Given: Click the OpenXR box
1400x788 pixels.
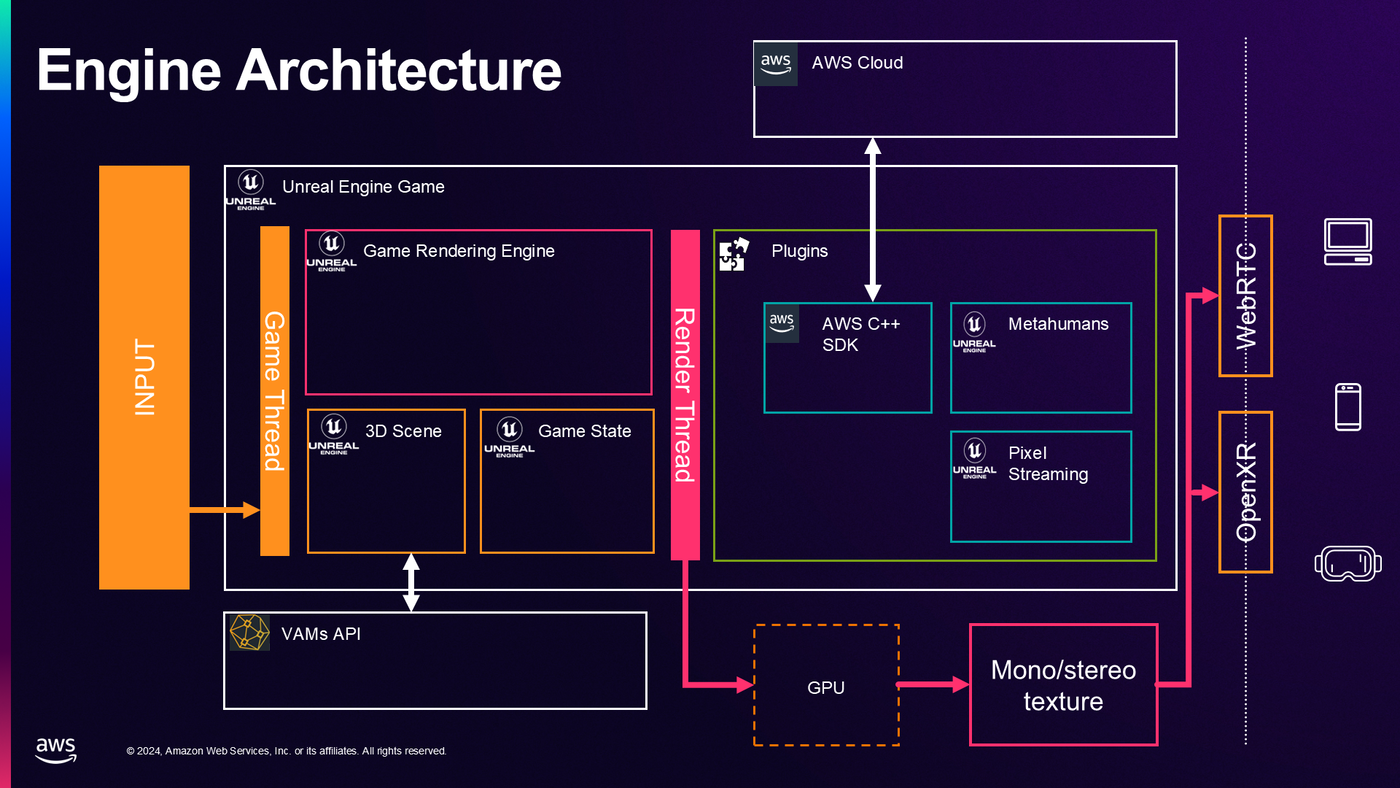Looking at the screenshot, I should tap(1246, 492).
